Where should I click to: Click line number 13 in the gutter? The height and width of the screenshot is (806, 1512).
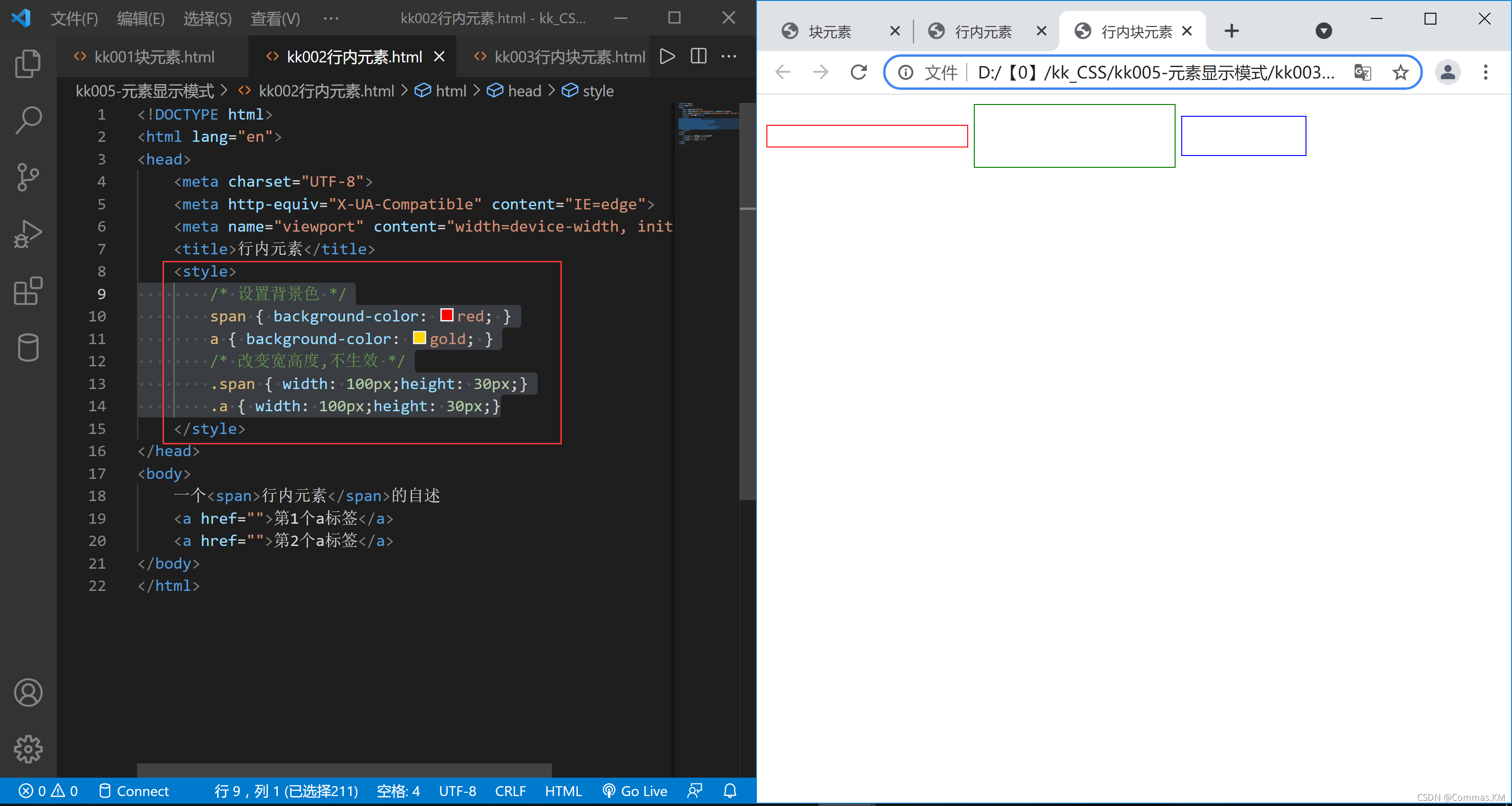tap(97, 383)
